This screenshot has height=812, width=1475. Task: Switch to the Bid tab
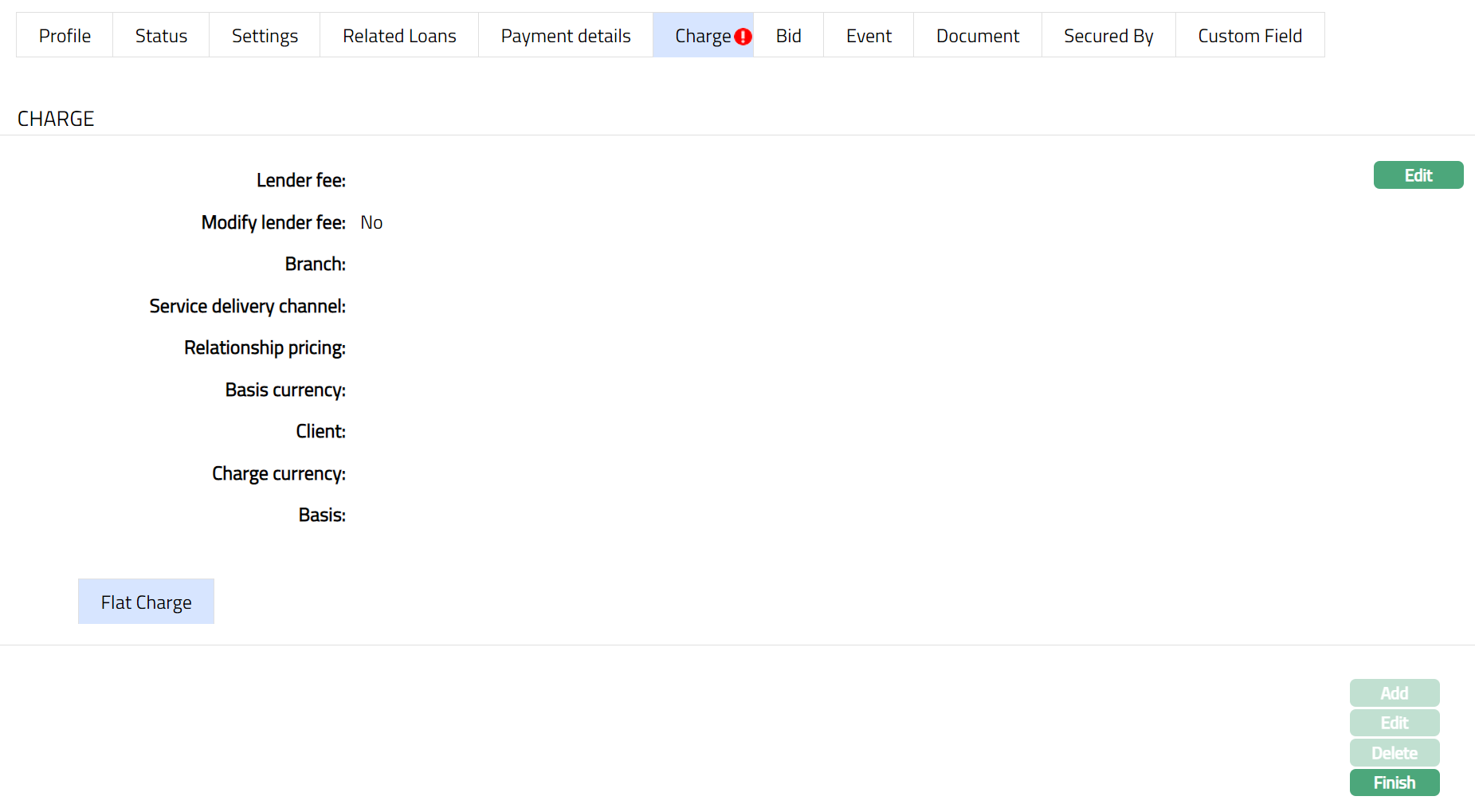pyautogui.click(x=788, y=36)
